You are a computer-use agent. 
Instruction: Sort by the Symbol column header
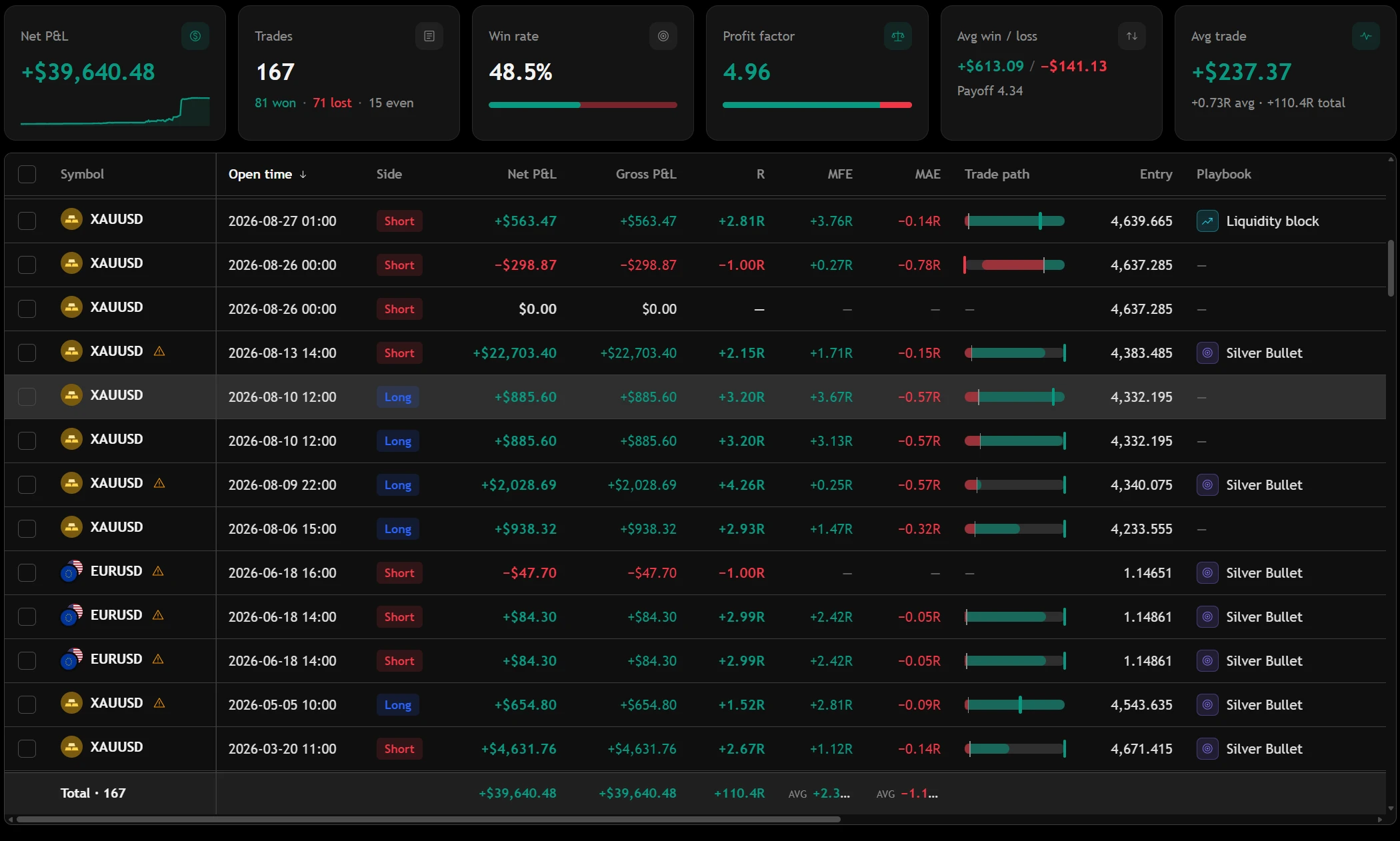pyautogui.click(x=82, y=174)
